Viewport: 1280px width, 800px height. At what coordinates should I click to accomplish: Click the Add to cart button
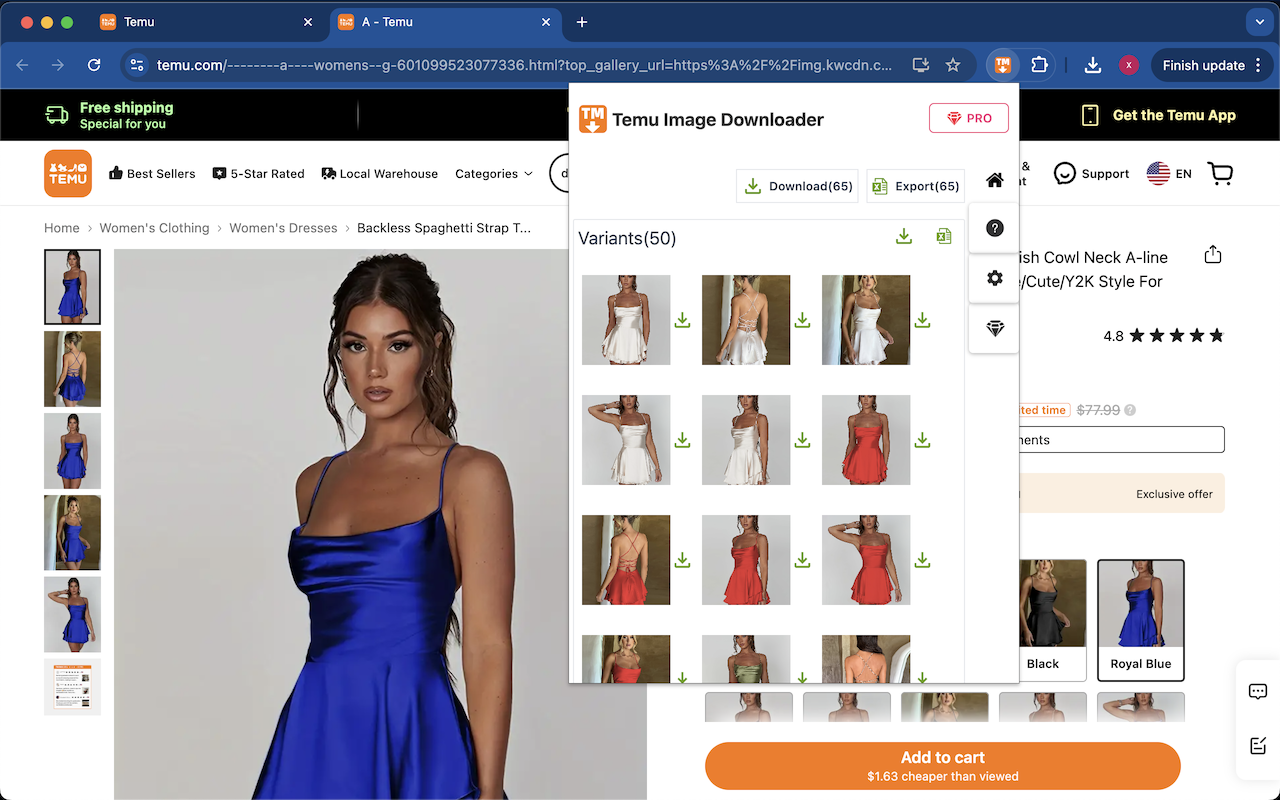(943, 766)
